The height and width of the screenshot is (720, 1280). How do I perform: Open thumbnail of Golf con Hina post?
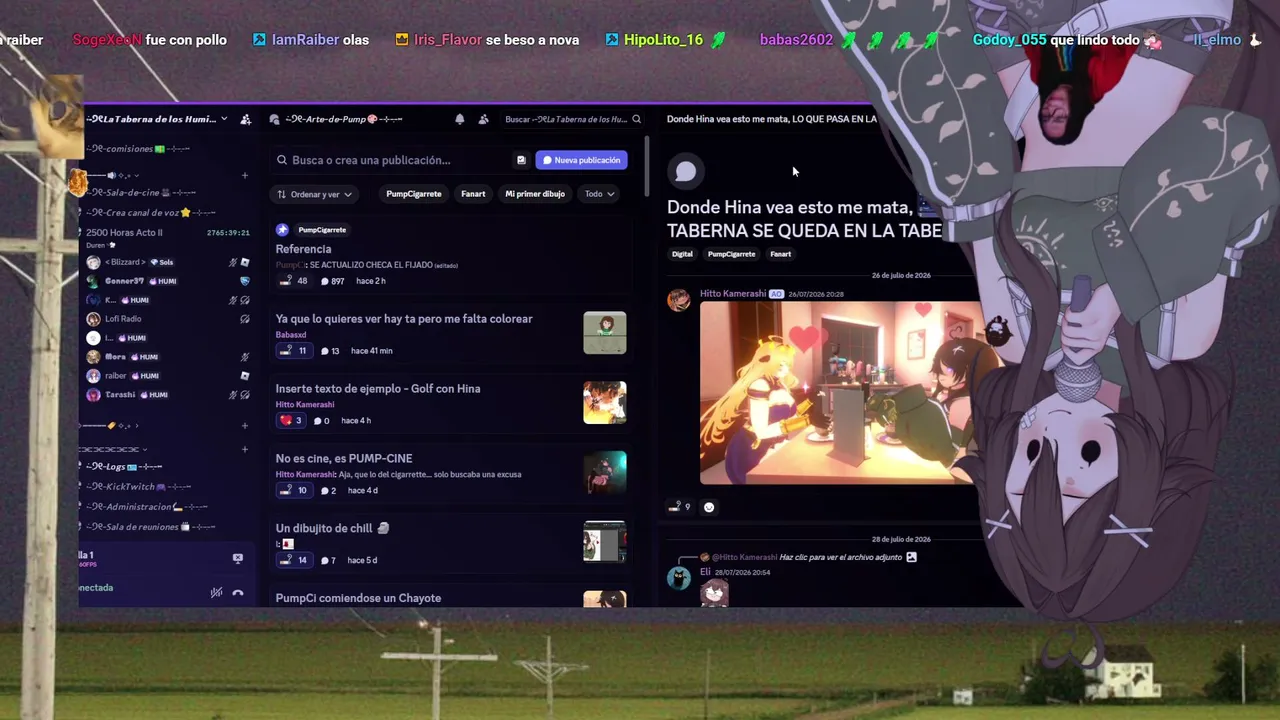pos(605,403)
